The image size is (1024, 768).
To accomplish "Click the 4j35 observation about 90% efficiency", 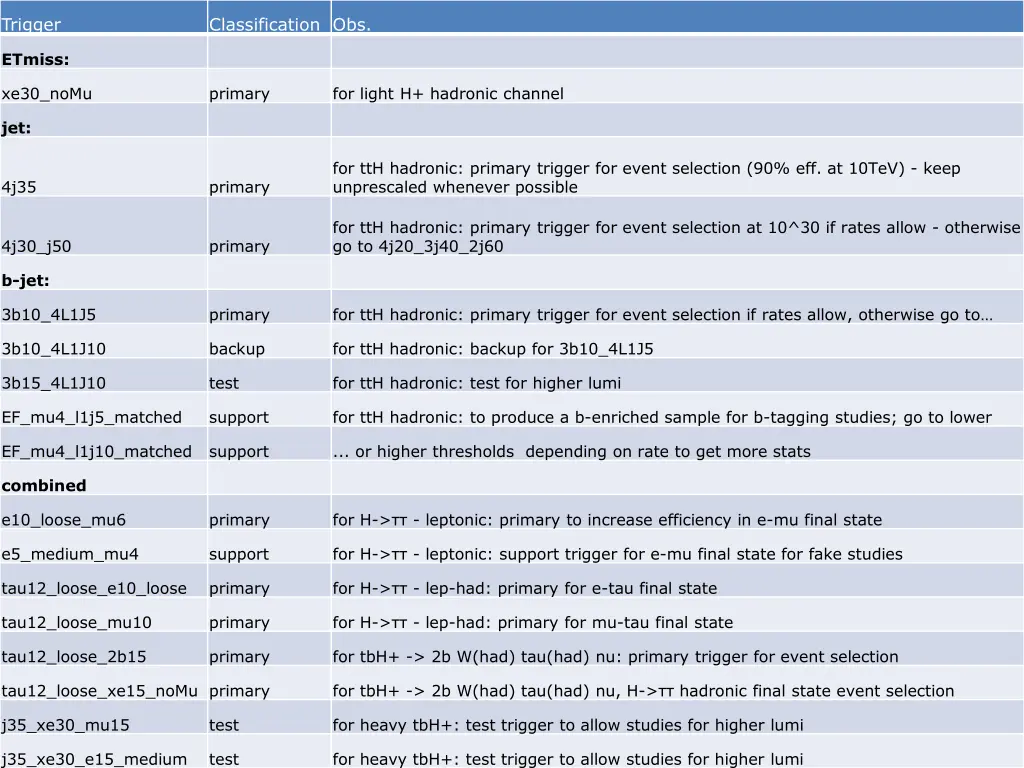I will click(x=677, y=167).
